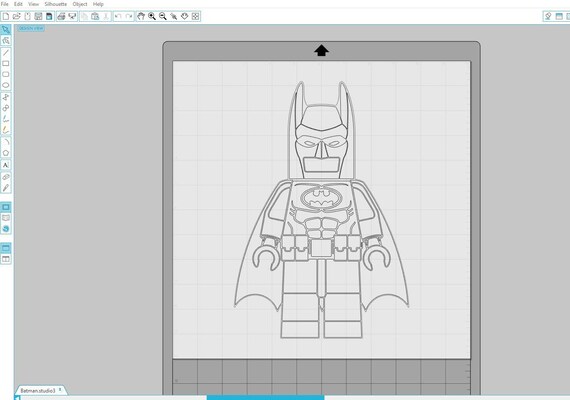570x400 pixels.
Task: Switch to the Design page view icon
Action: pos(6,207)
